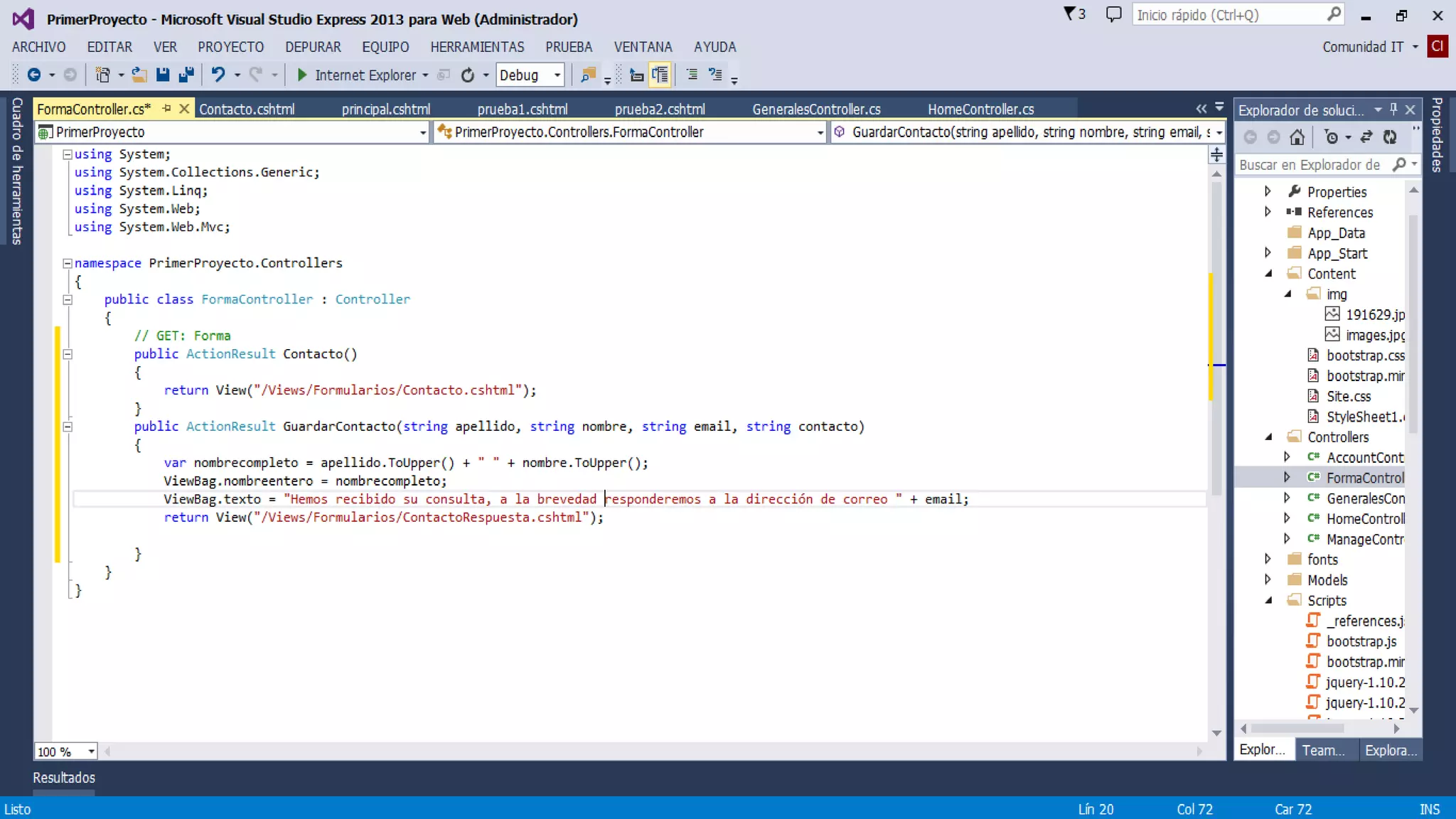Collapse the Controllers folder node
The image size is (1456, 819).
click(x=1268, y=437)
